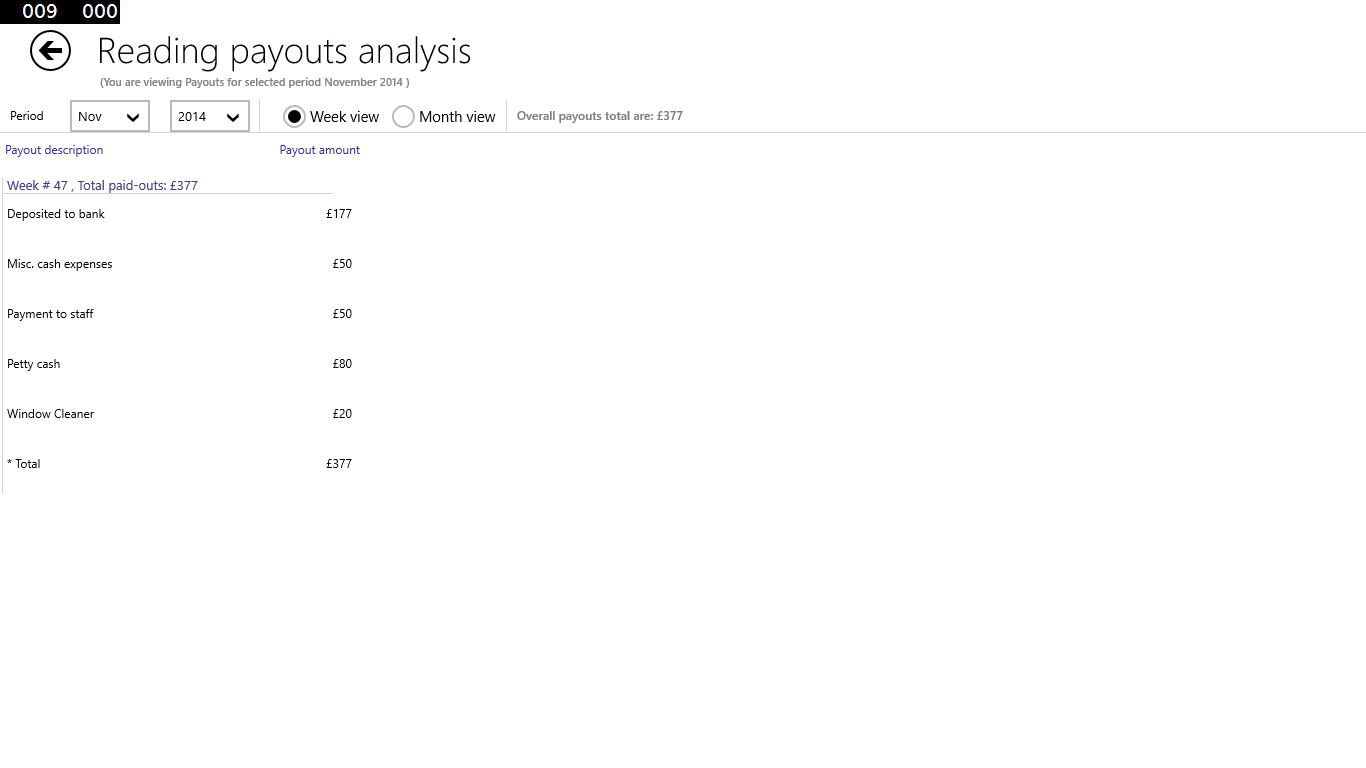
Task: Expand the Week # 47 group header
Action: (102, 185)
